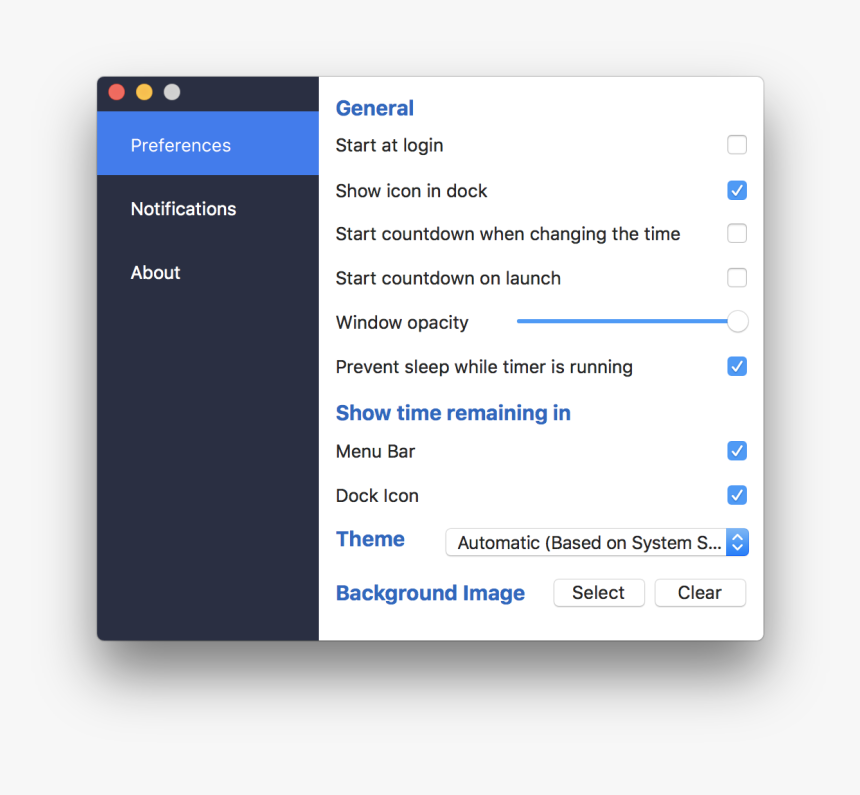Switch to the Notifications tab

(208, 208)
